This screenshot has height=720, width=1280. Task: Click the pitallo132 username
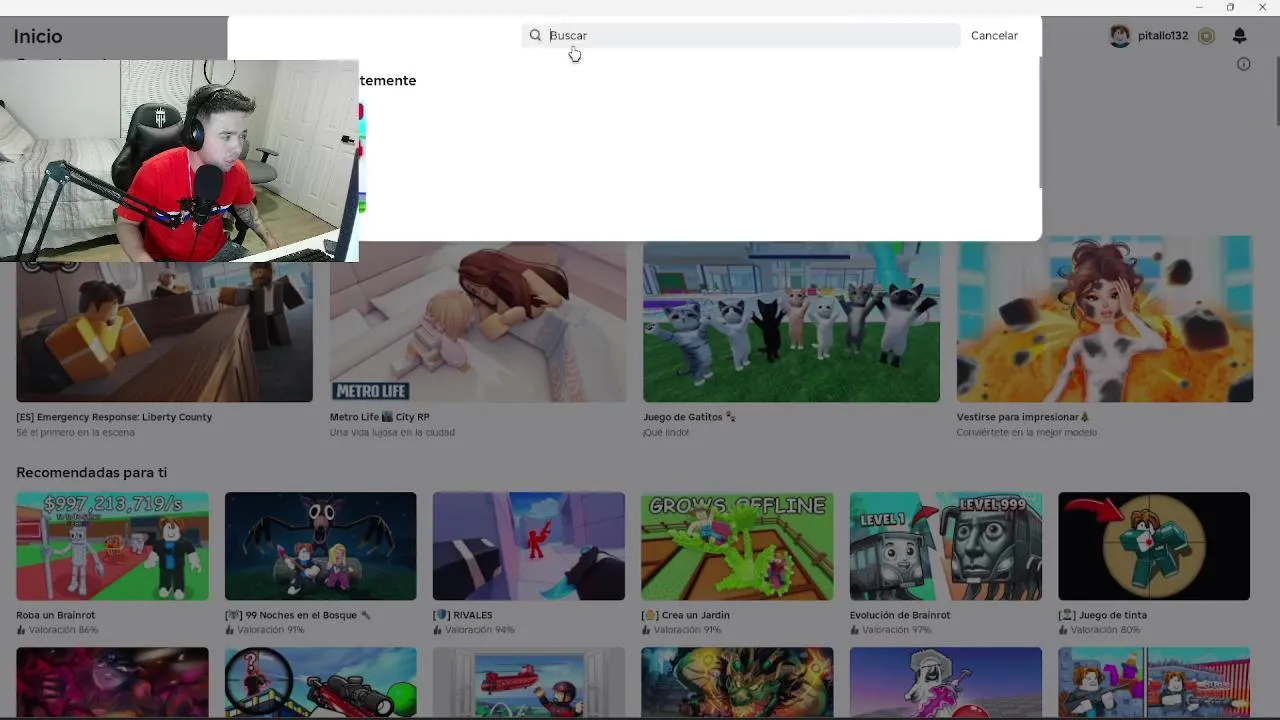[1163, 36]
